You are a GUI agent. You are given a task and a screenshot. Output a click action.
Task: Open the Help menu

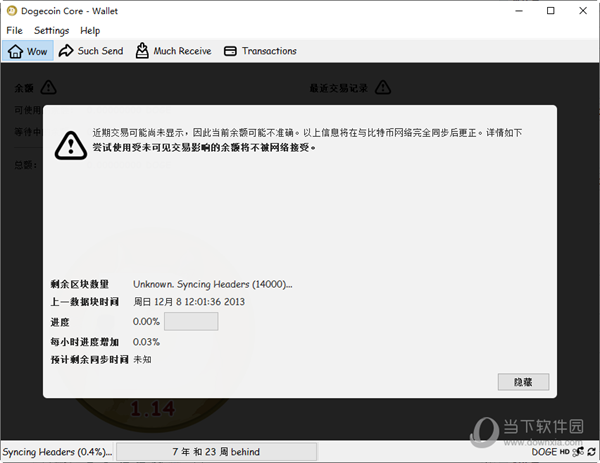[90, 31]
